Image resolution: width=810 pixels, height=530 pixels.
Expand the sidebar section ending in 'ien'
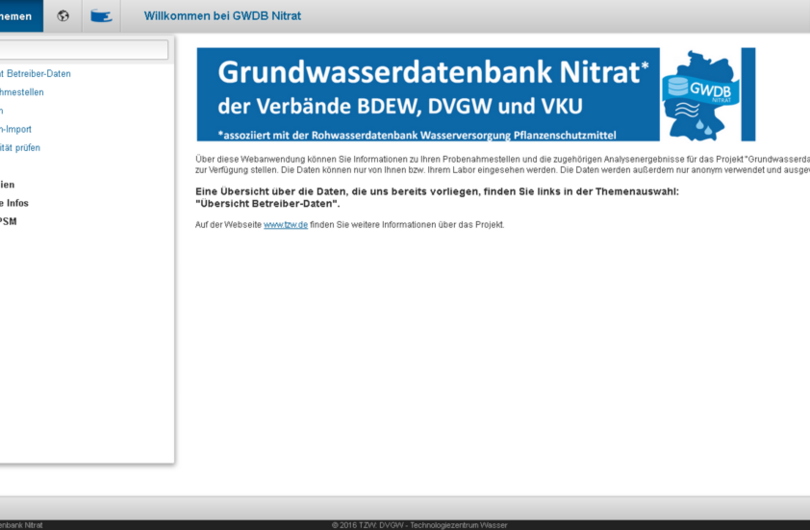[x=8, y=184]
